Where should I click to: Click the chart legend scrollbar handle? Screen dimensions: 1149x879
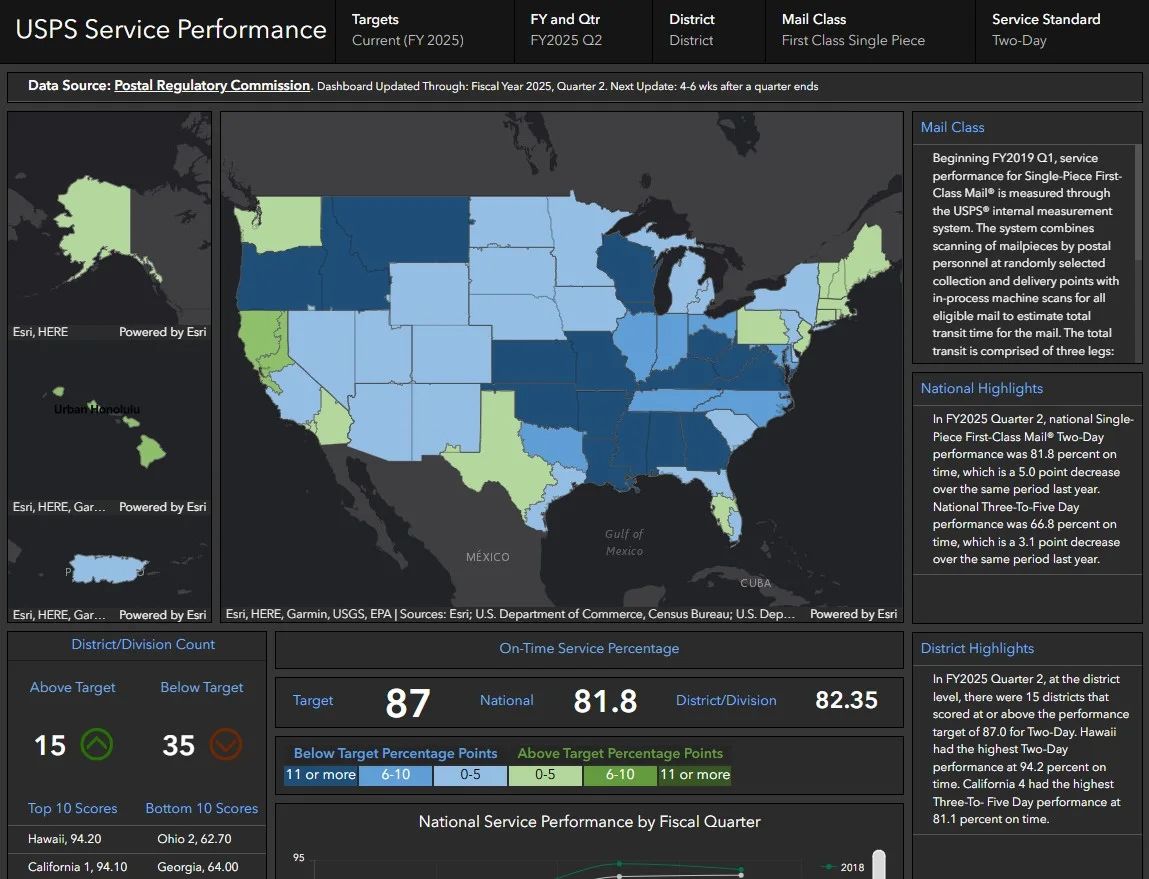[879, 864]
